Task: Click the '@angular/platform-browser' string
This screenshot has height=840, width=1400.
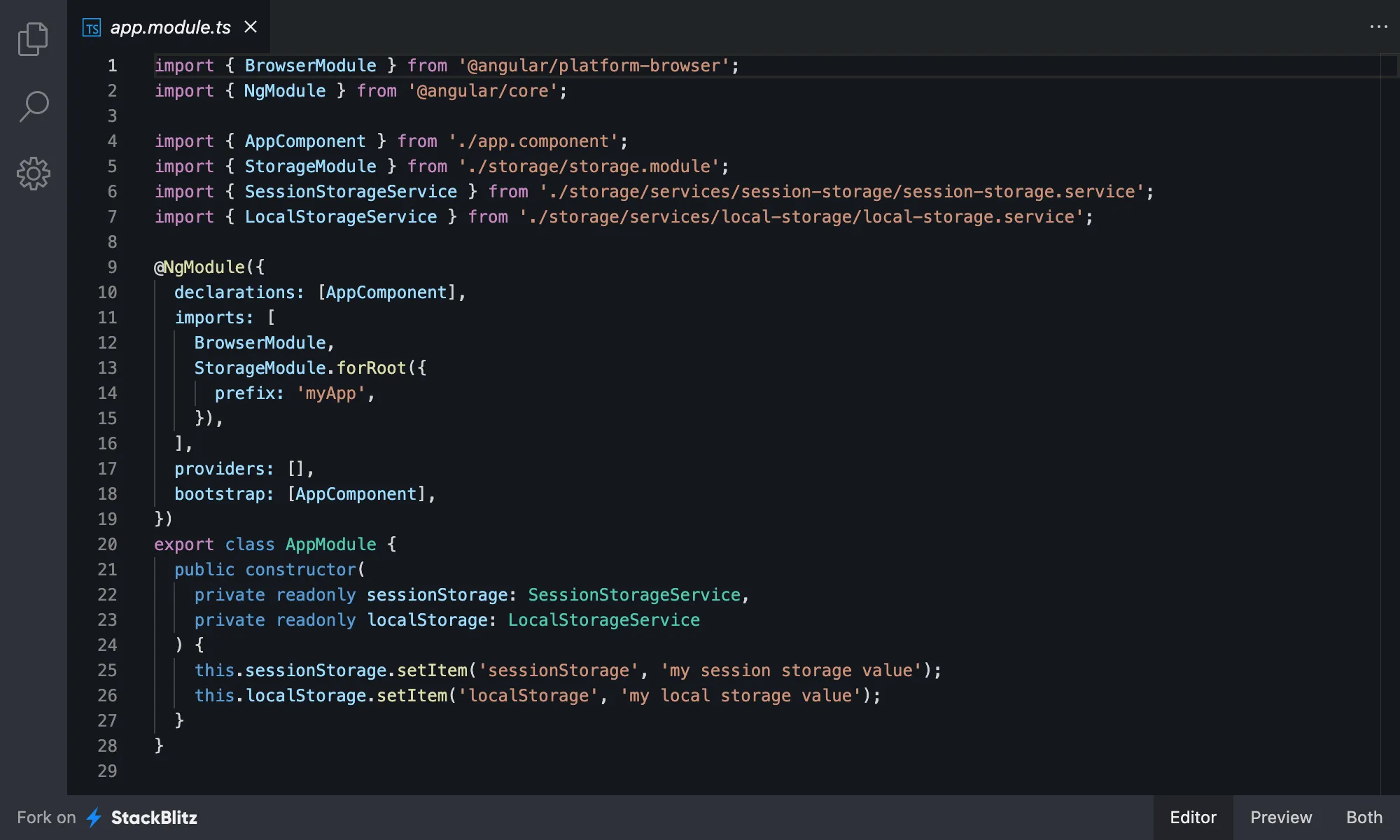Action: [x=594, y=66]
